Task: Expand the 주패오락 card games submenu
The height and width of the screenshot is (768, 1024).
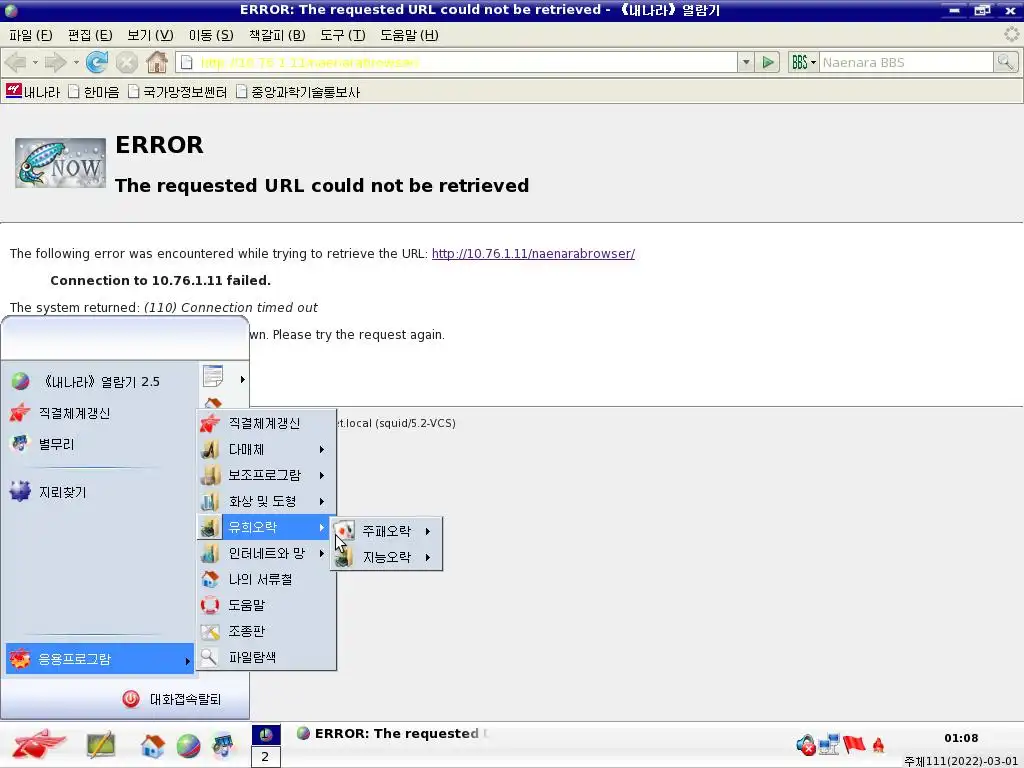Action: tap(387, 531)
